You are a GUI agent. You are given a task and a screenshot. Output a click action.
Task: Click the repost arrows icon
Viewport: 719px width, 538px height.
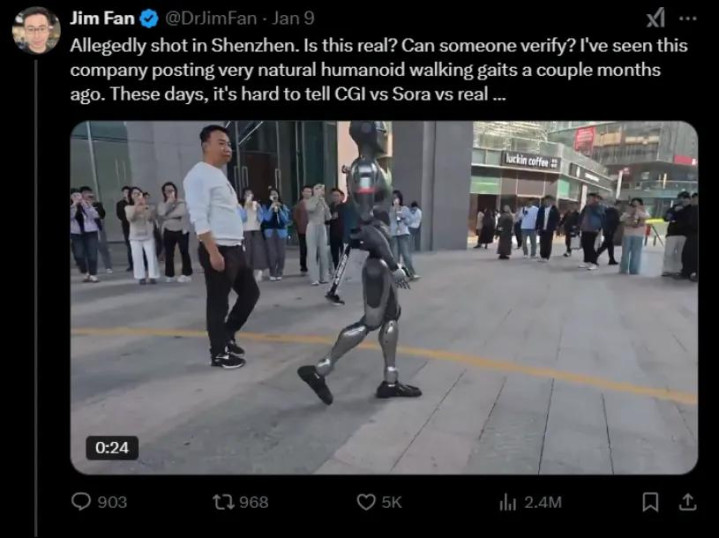(x=223, y=502)
